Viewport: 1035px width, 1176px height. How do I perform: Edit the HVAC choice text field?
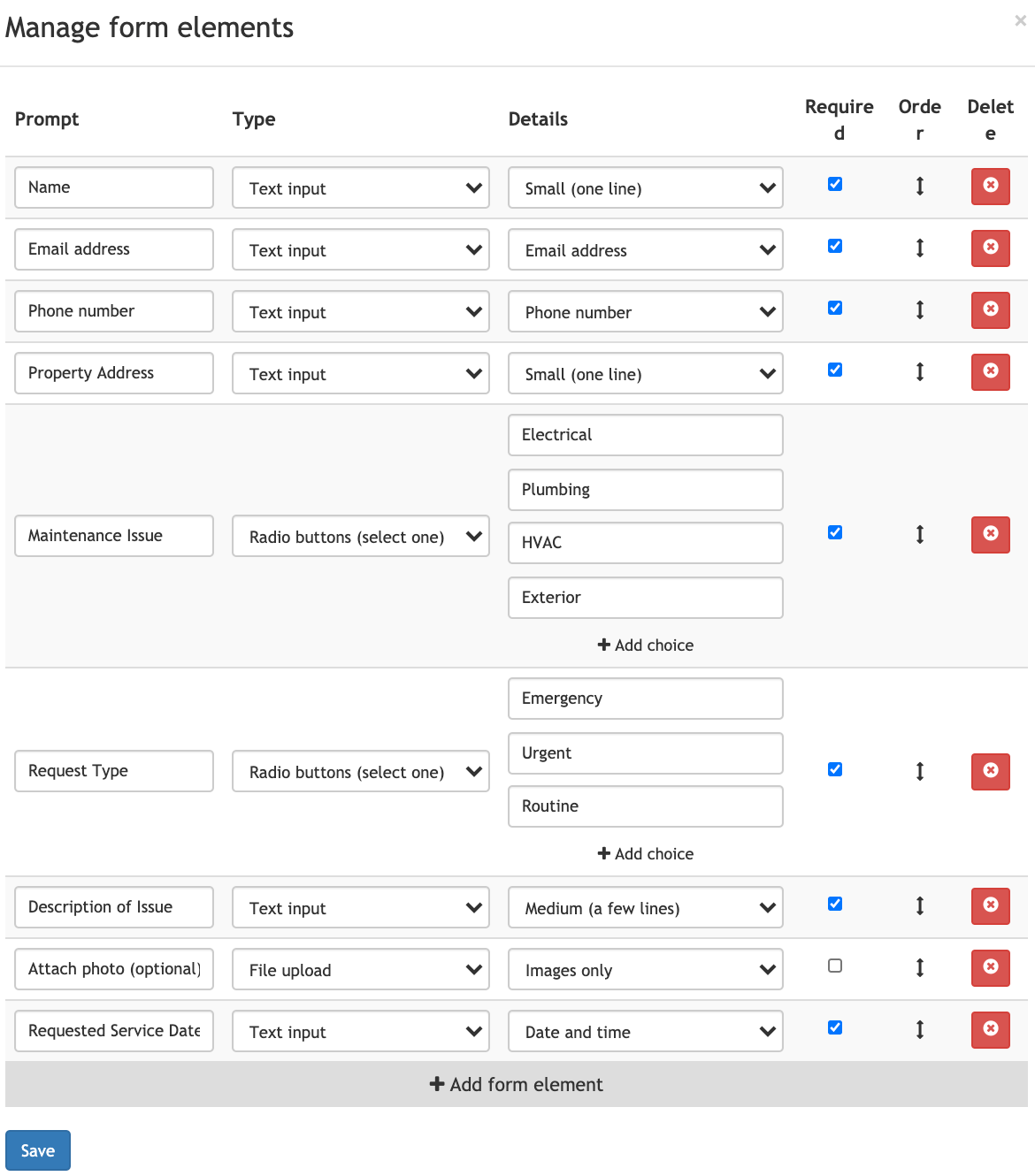pyautogui.click(x=645, y=543)
